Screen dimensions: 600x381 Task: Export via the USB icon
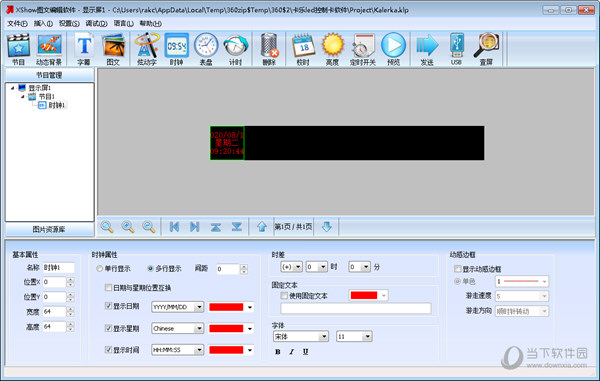coord(457,49)
